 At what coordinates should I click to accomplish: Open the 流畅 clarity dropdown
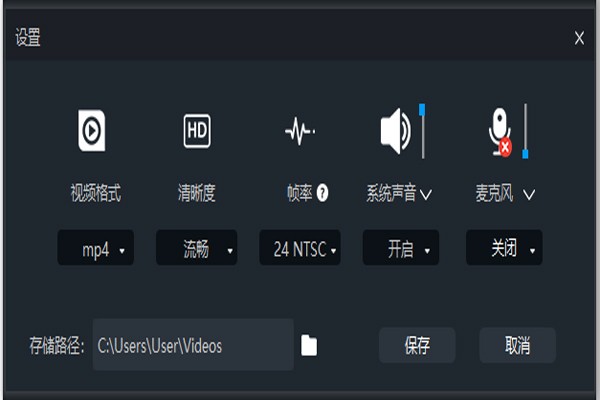pos(196,249)
